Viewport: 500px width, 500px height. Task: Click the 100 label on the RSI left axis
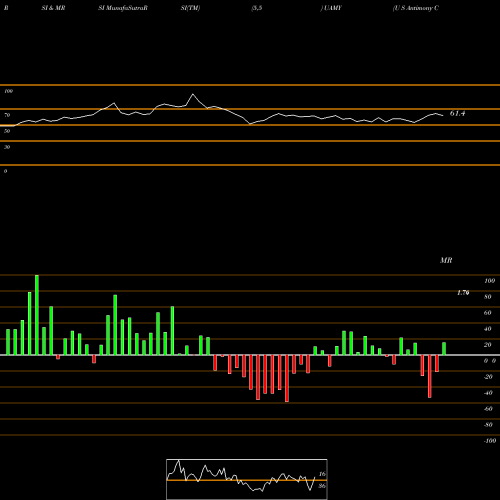pos(8,91)
